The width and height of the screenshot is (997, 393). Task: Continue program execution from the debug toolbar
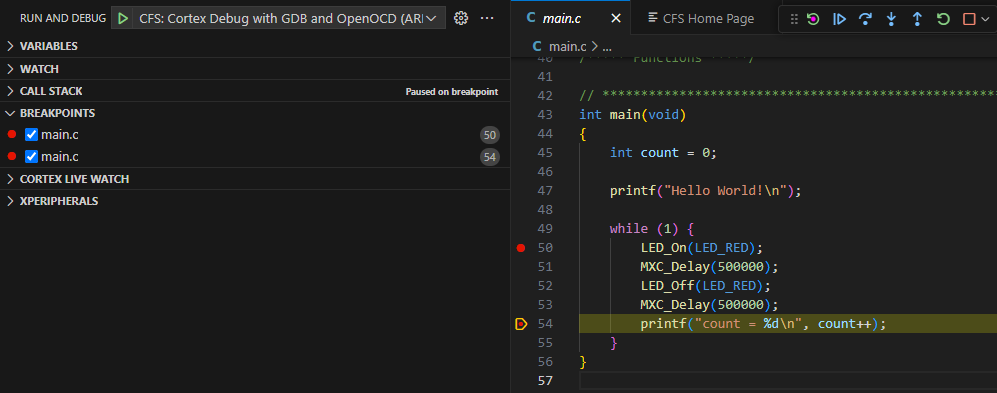click(x=839, y=19)
